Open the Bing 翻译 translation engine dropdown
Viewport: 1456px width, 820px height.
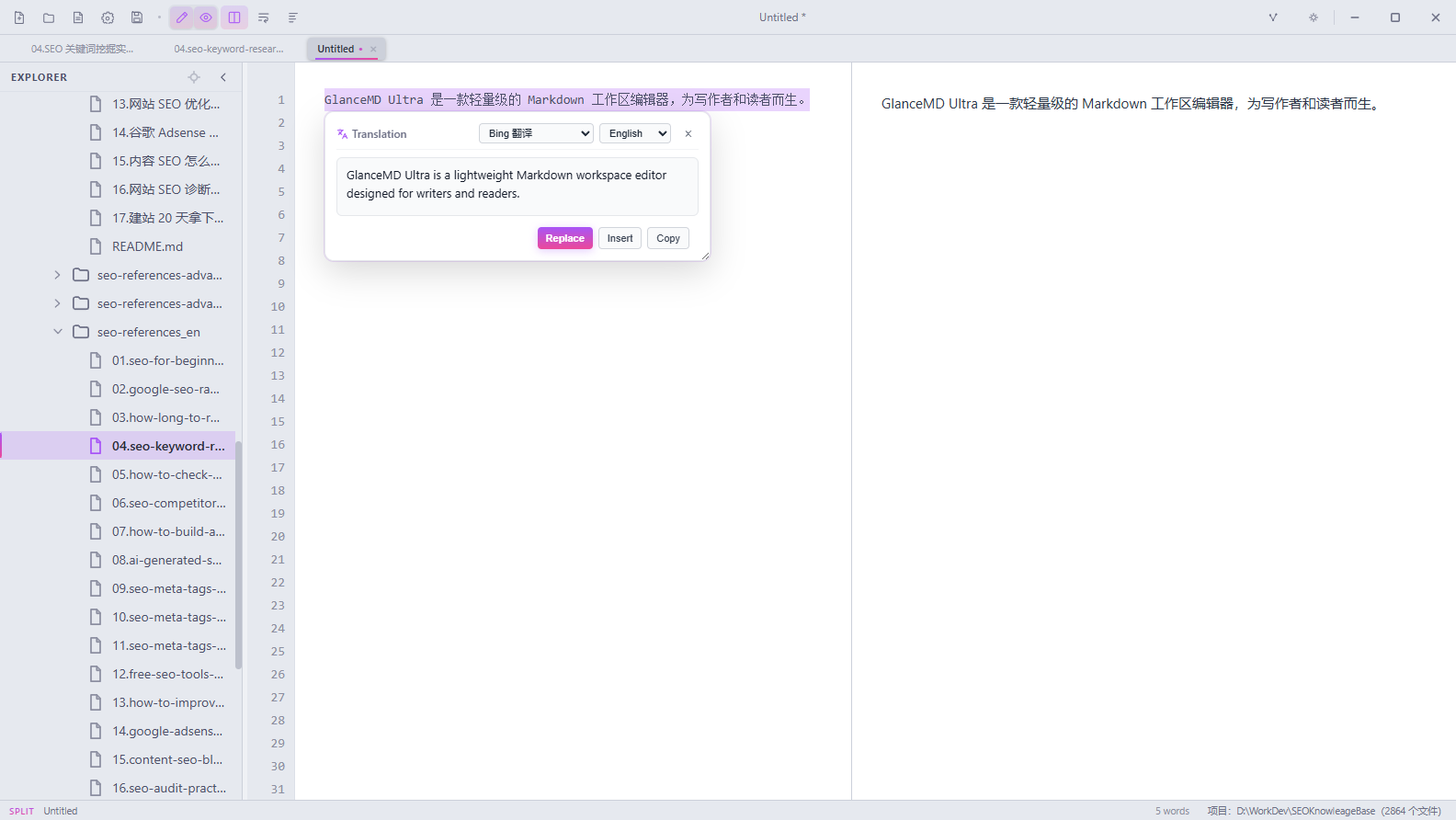[x=536, y=133]
